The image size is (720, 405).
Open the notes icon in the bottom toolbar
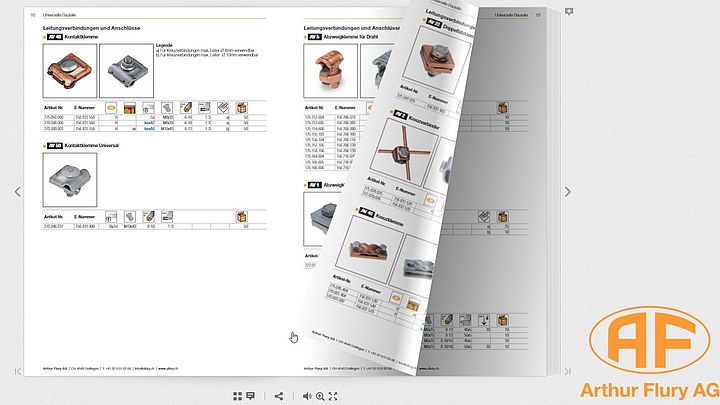tap(250, 396)
